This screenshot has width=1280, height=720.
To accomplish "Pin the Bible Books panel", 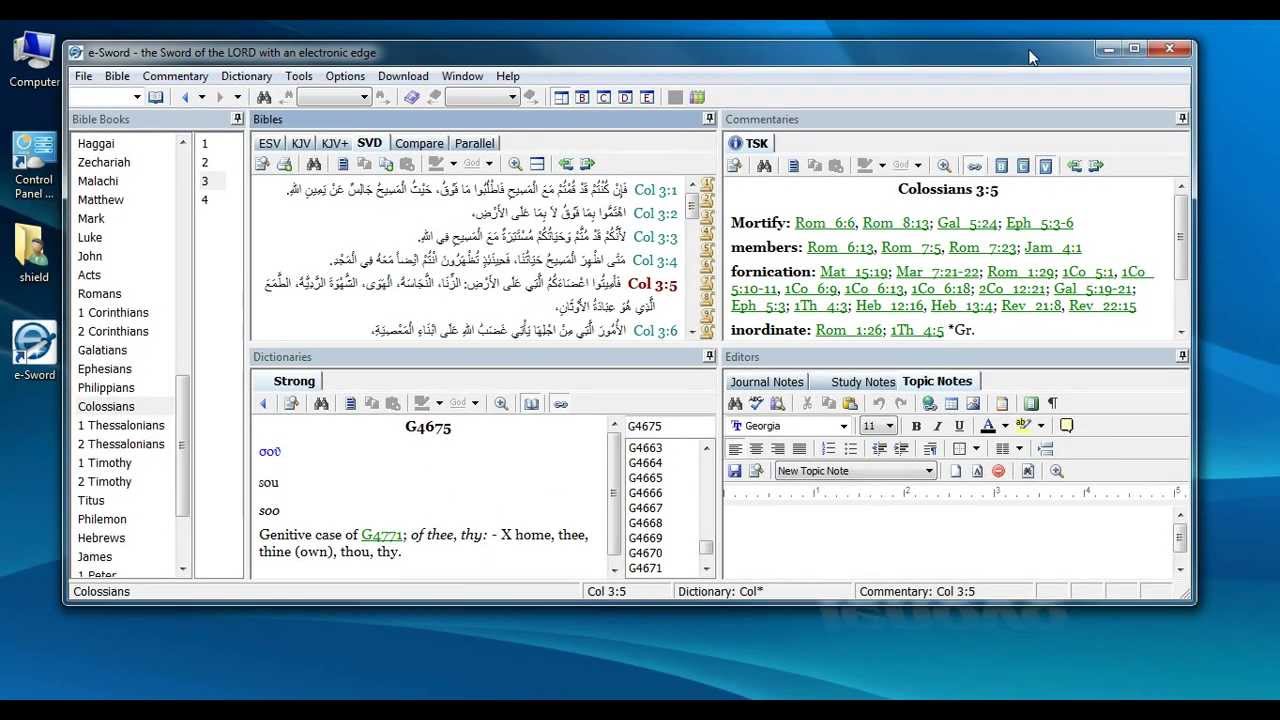I will [x=237, y=119].
